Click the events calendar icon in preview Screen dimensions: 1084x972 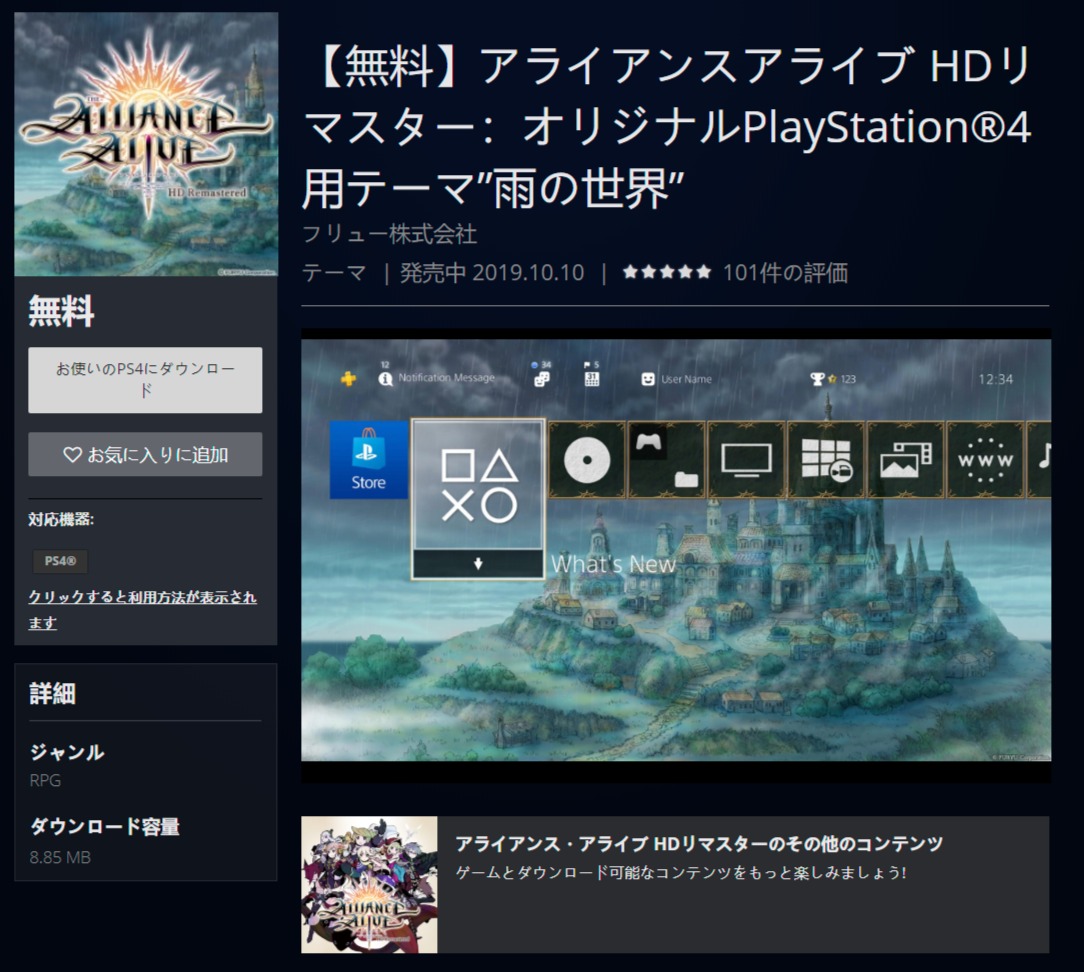(x=592, y=379)
